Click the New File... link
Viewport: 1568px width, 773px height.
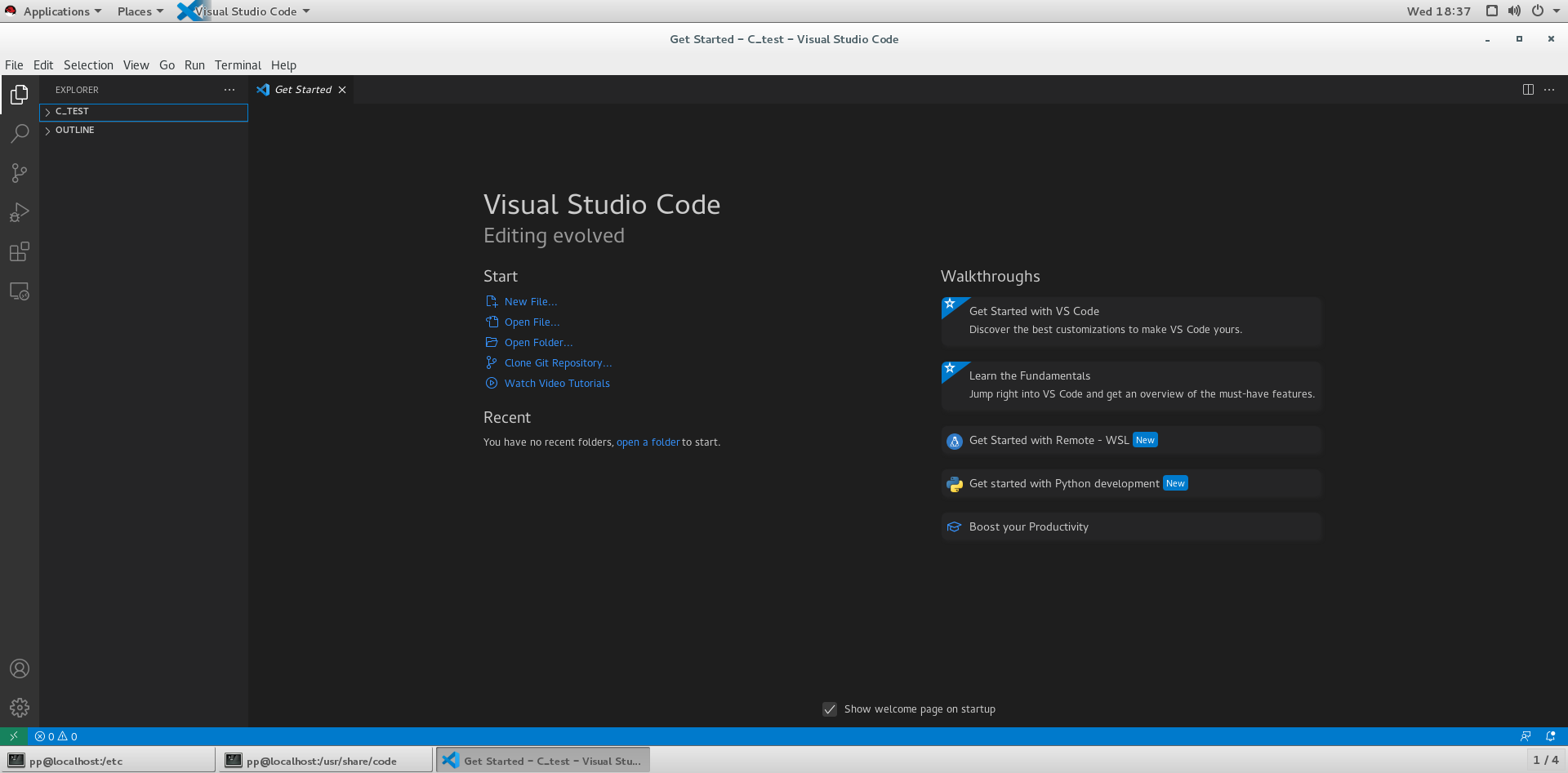(x=531, y=301)
